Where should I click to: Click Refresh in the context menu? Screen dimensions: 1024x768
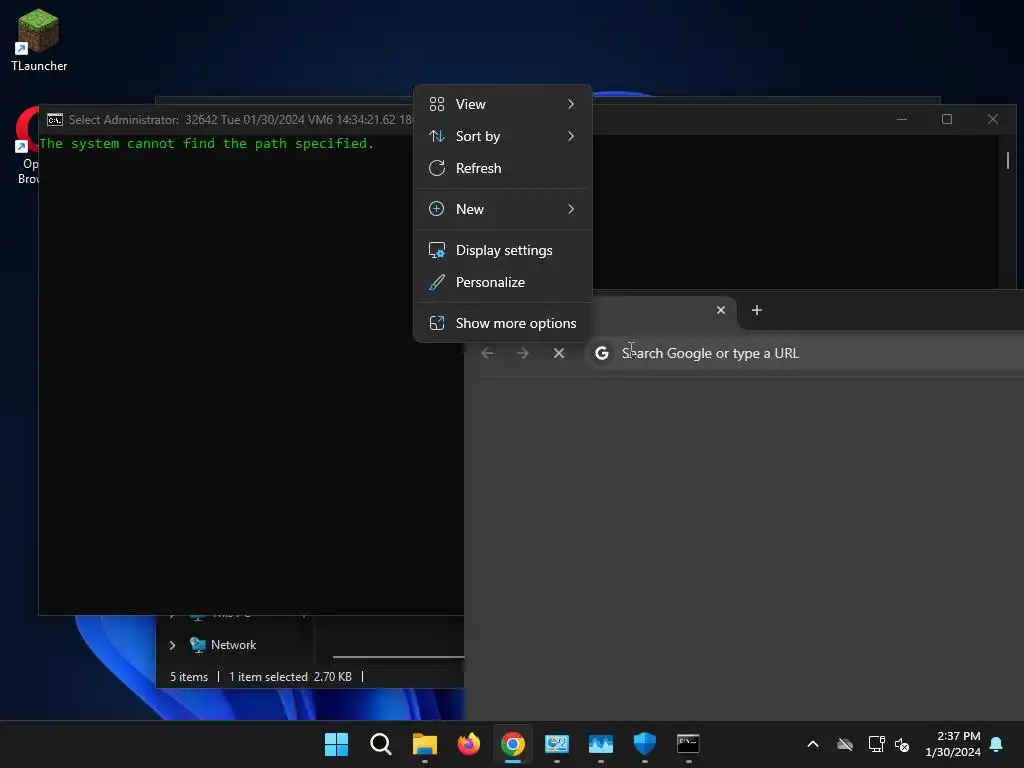[502, 168]
